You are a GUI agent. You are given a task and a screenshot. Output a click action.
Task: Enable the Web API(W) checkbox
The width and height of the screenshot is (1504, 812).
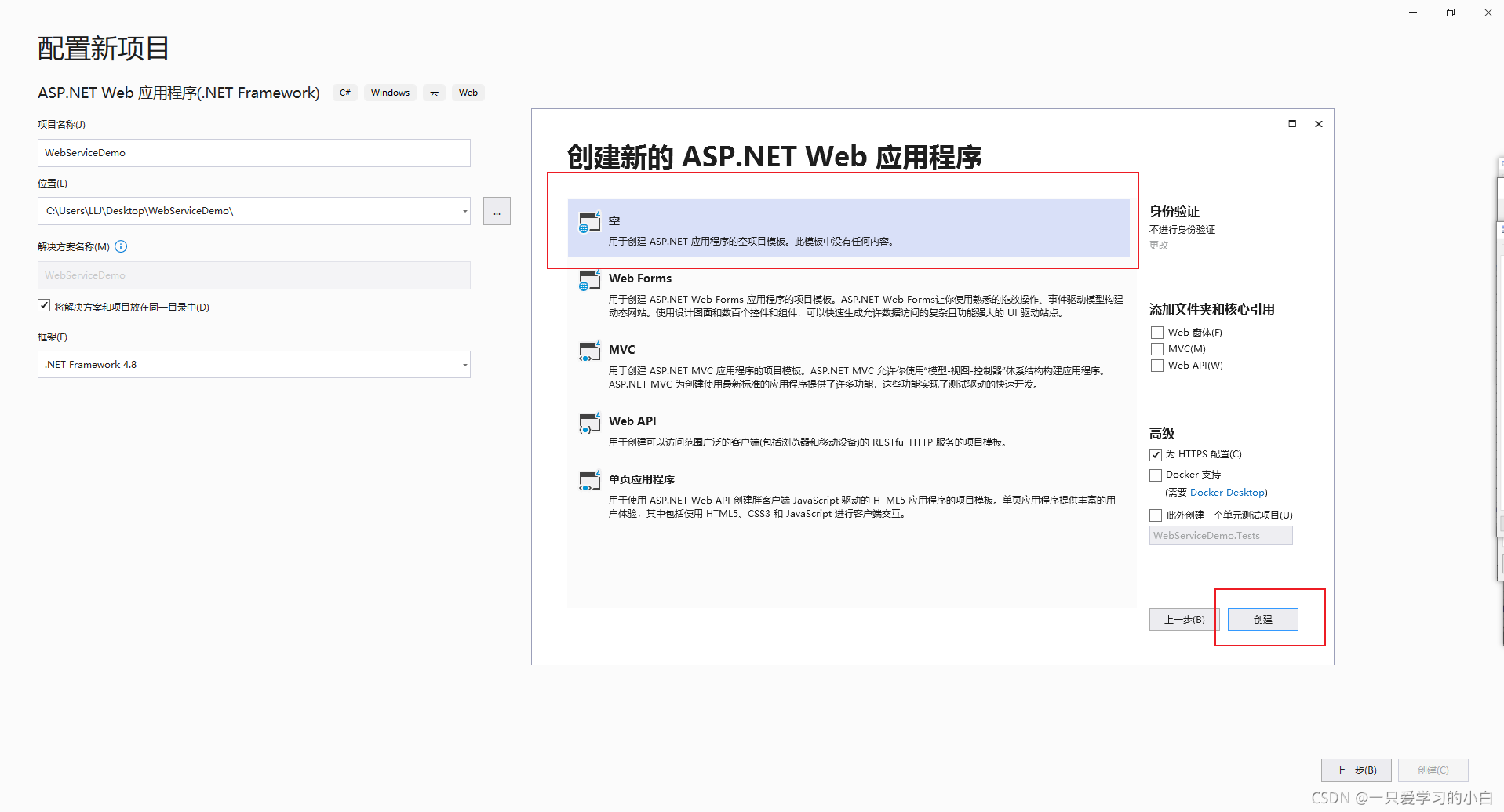[1157, 366]
